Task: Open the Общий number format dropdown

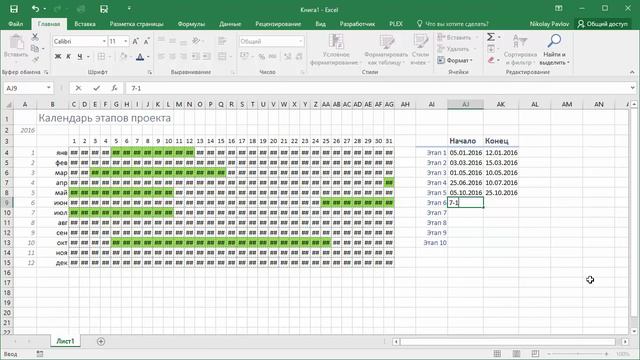Action: click(x=301, y=41)
